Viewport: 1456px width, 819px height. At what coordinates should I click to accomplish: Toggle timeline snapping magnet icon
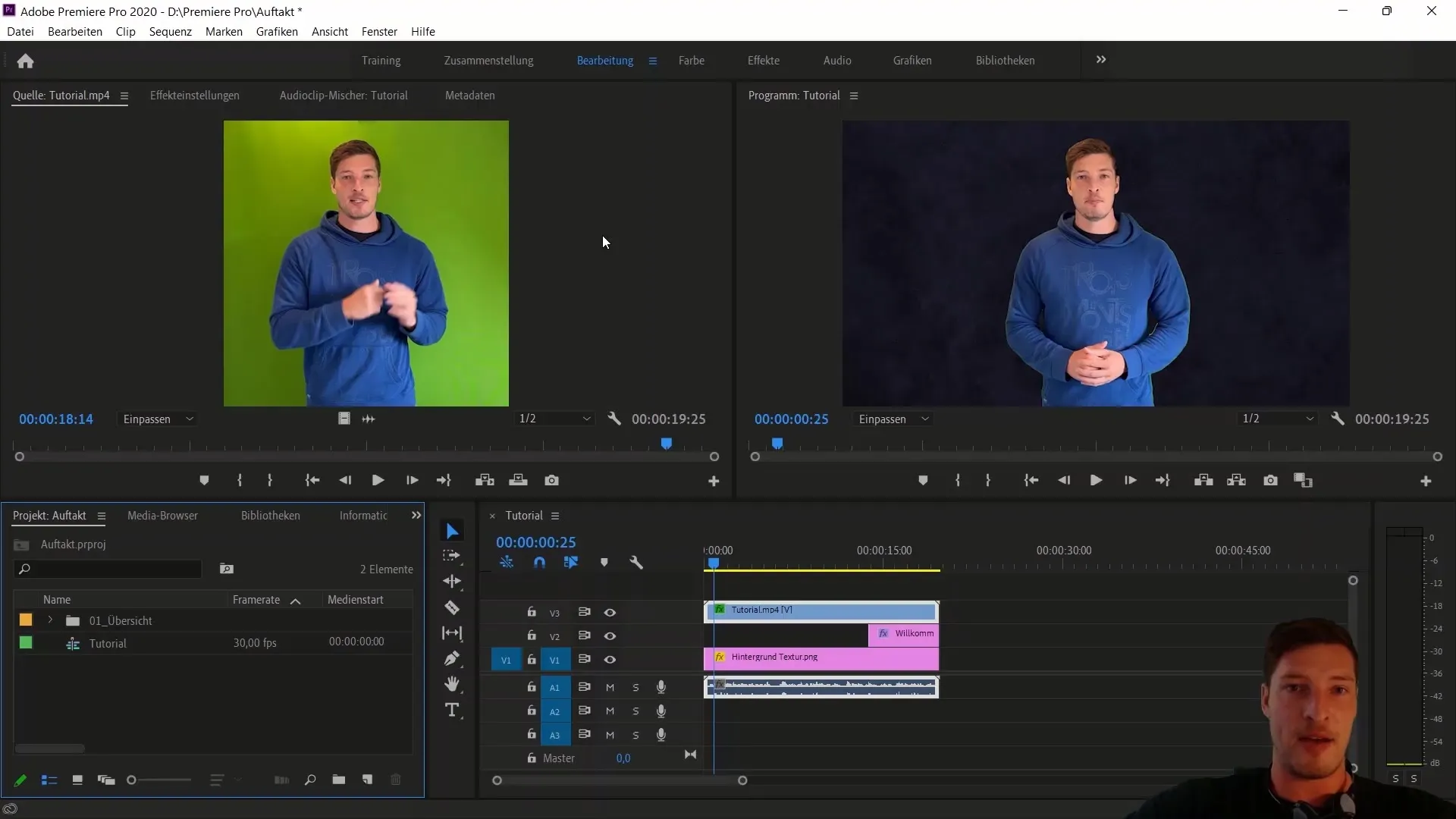(x=539, y=563)
